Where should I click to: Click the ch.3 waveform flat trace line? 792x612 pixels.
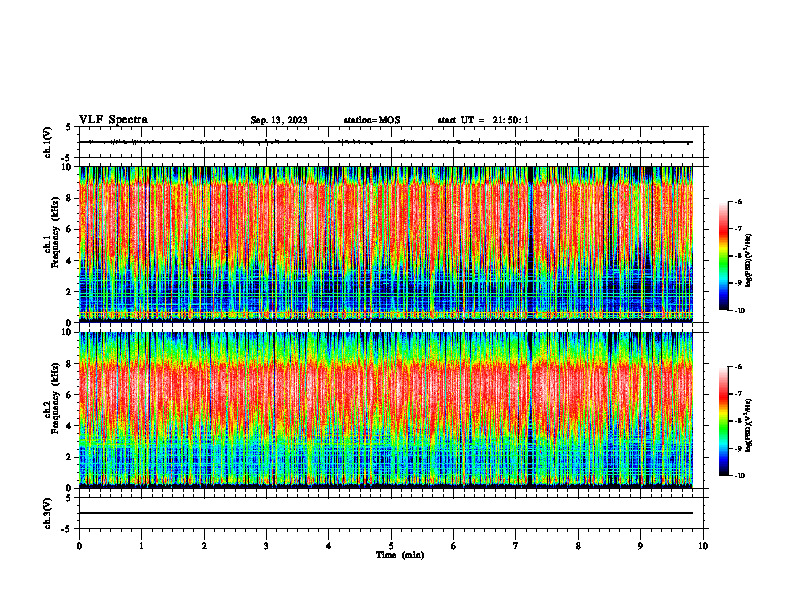(x=386, y=513)
